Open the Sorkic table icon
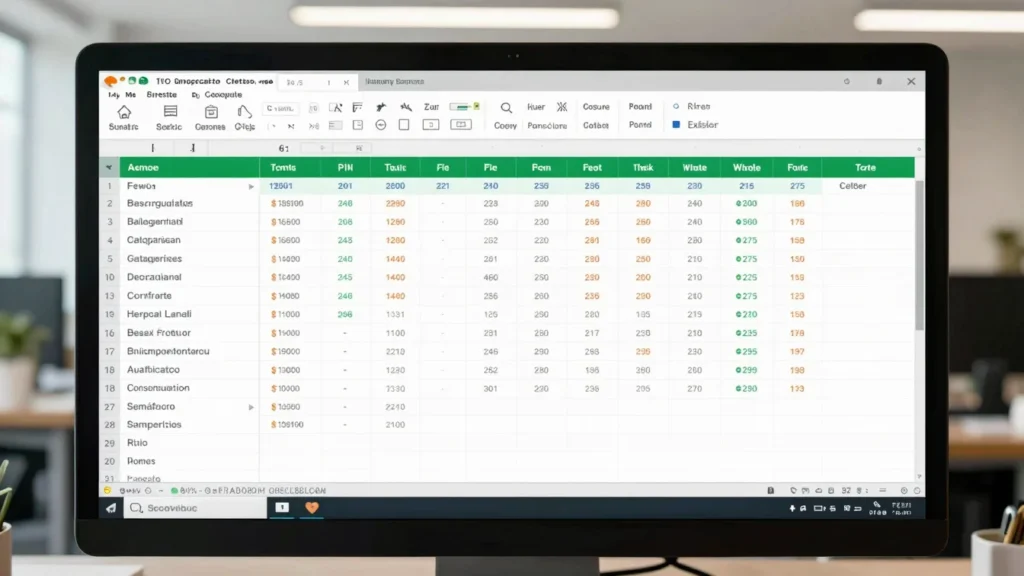The width and height of the screenshot is (1024, 576). point(170,112)
